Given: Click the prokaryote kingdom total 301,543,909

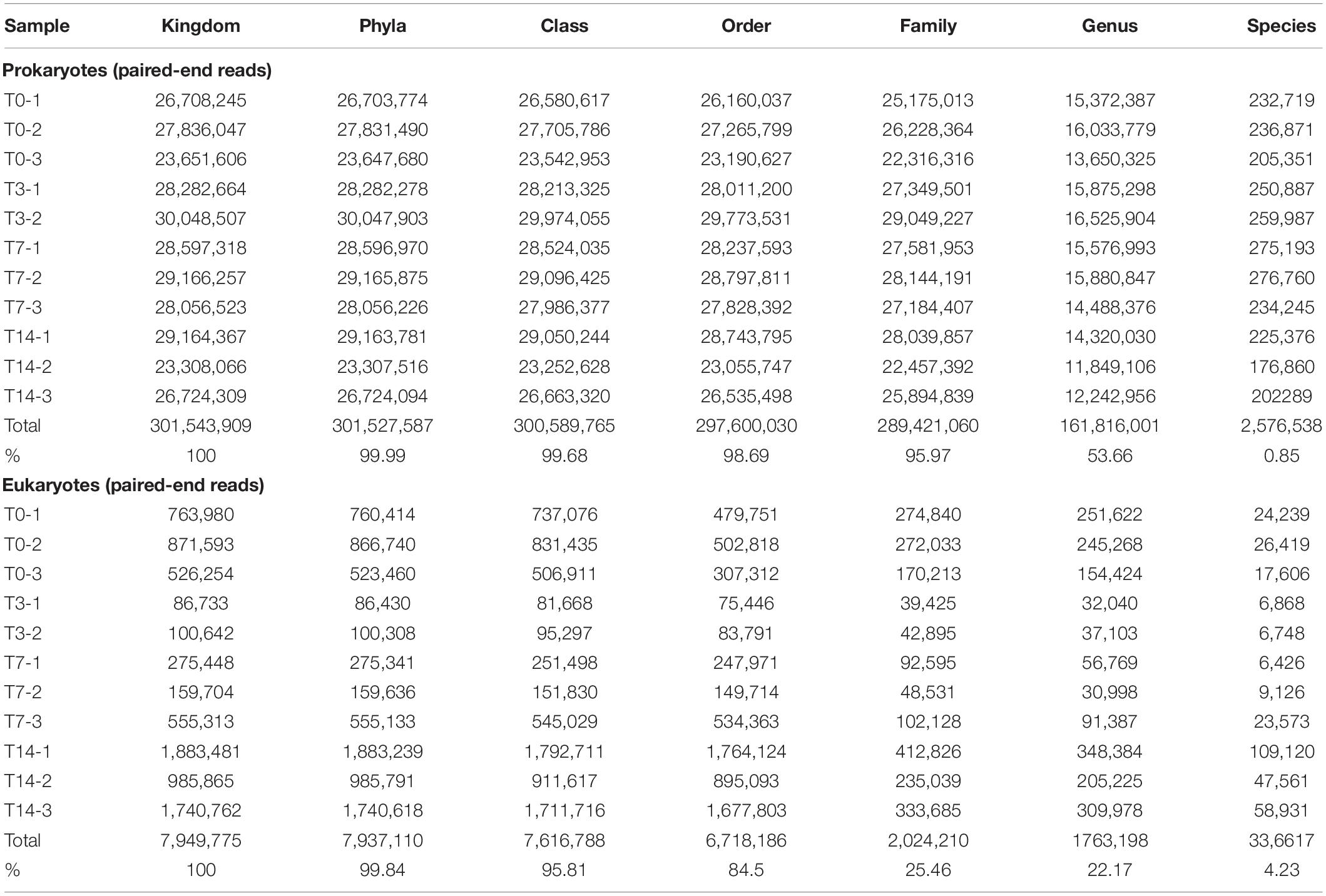Looking at the screenshot, I should pyautogui.click(x=200, y=426).
